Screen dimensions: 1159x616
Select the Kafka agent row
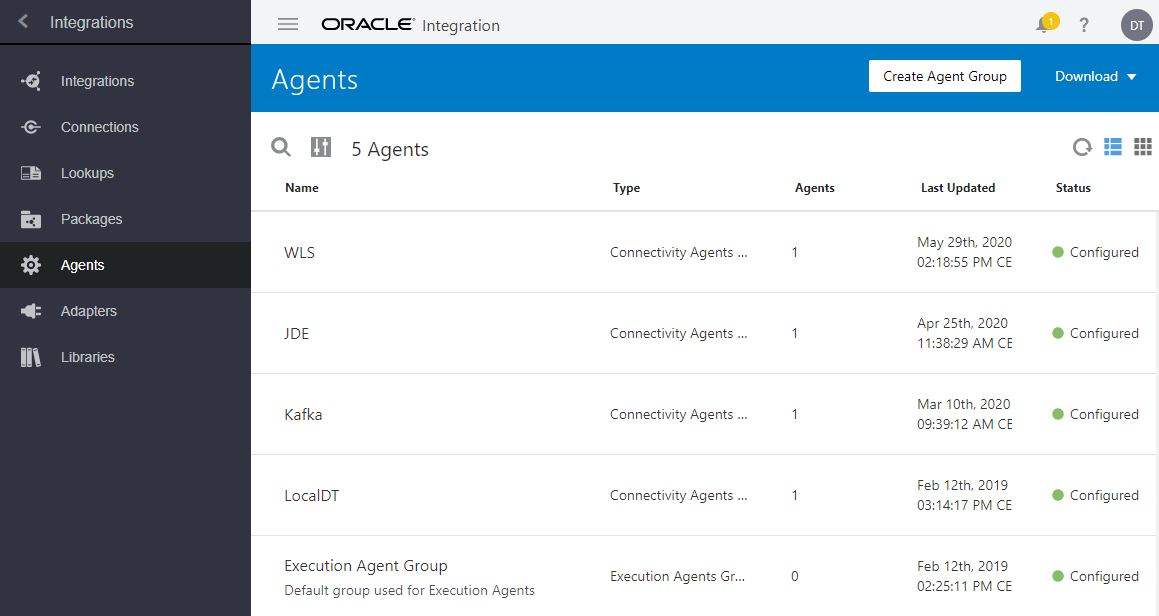[x=303, y=414]
